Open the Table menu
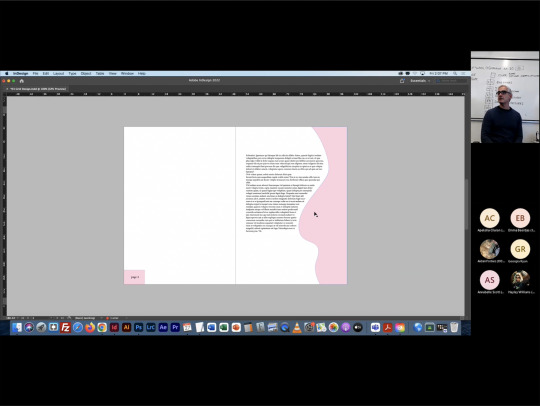The width and height of the screenshot is (540, 406). tap(100, 73)
